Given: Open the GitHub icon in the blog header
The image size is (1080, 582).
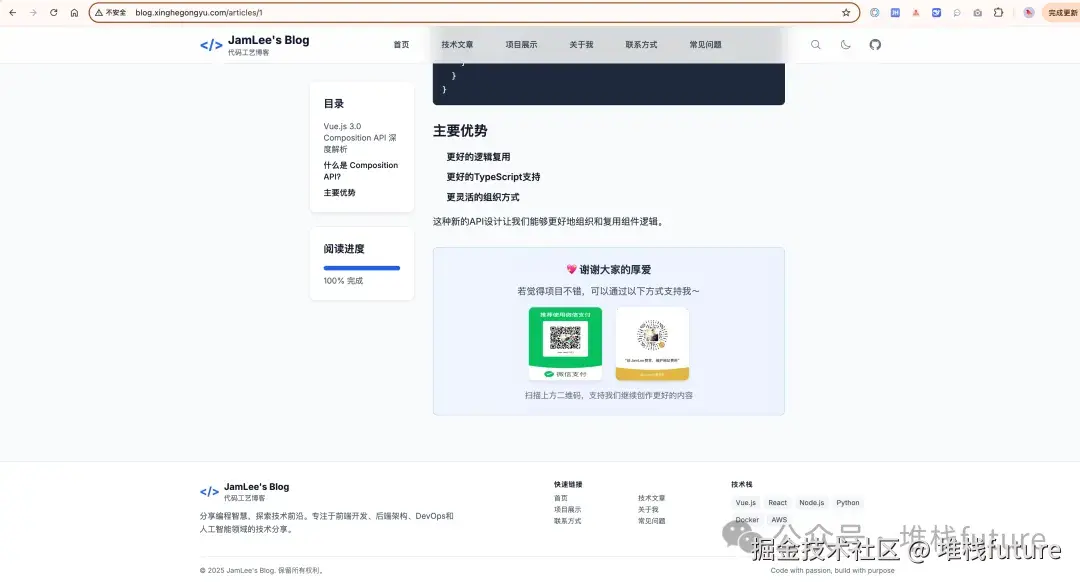Looking at the screenshot, I should click(875, 44).
